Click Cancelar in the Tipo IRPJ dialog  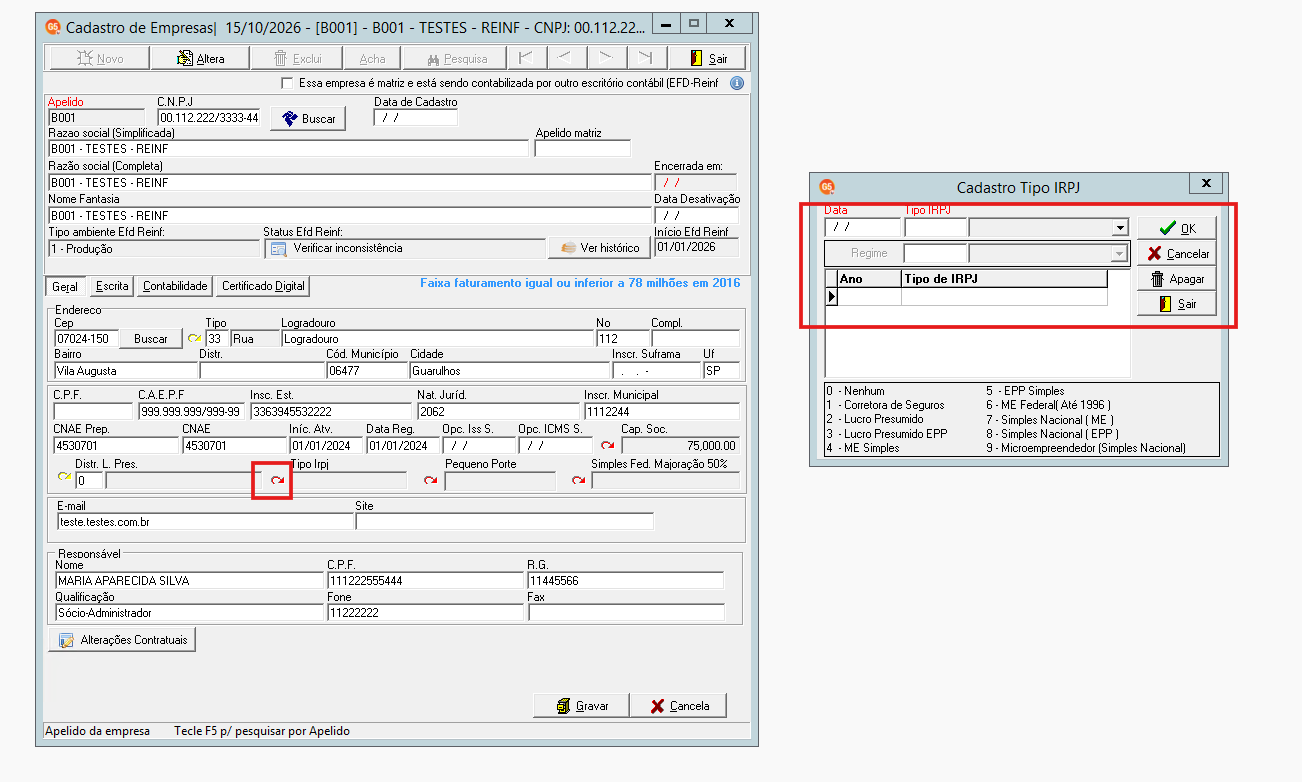click(1177, 254)
